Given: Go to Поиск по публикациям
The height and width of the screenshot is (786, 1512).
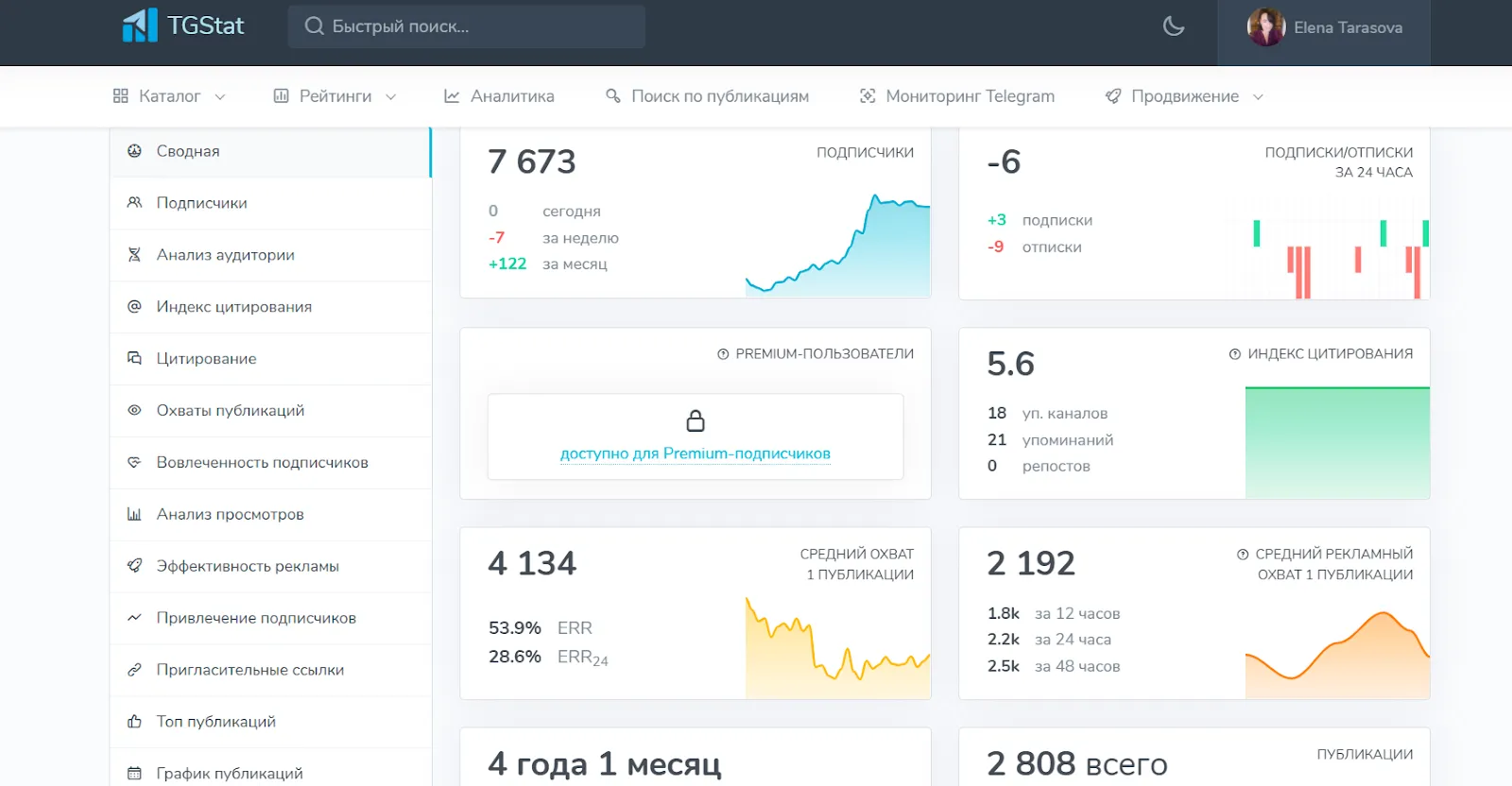Looking at the screenshot, I should [x=707, y=96].
